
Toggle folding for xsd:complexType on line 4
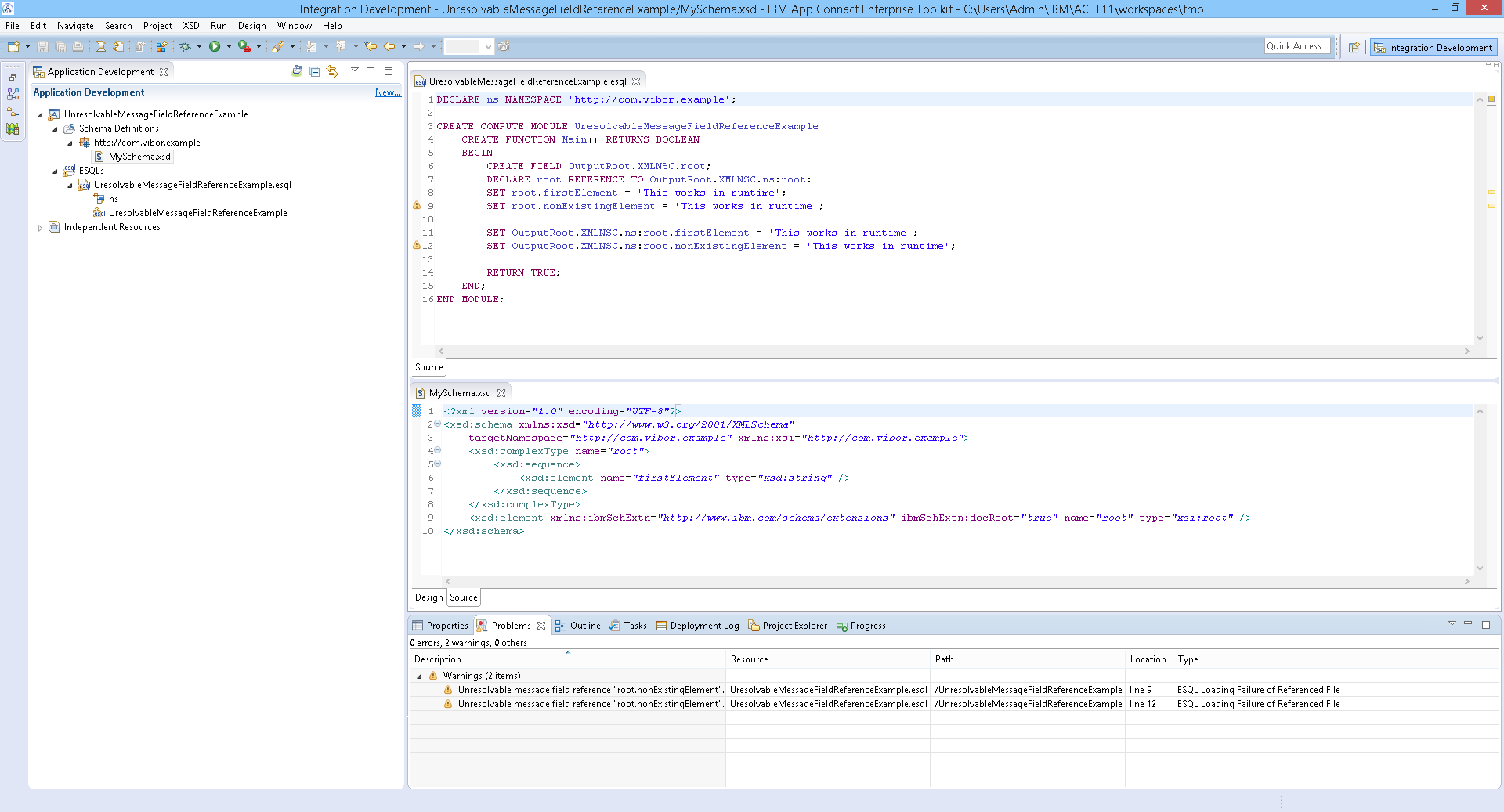coord(438,451)
